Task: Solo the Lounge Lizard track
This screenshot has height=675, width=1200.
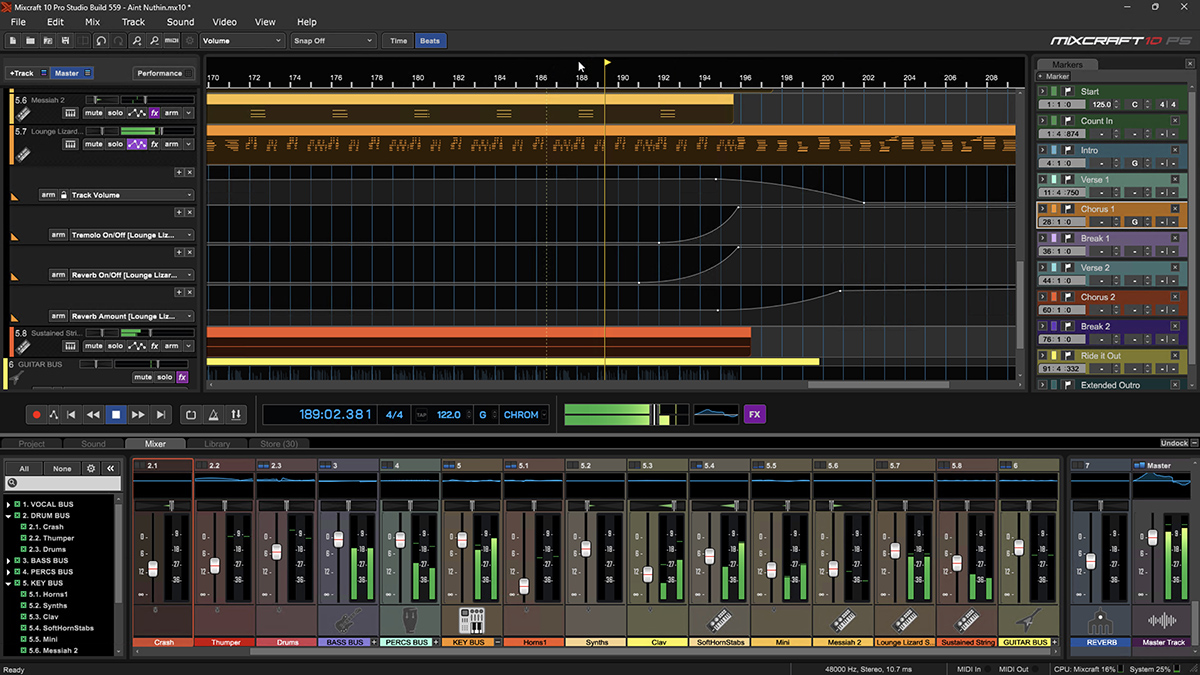Action: coord(115,144)
